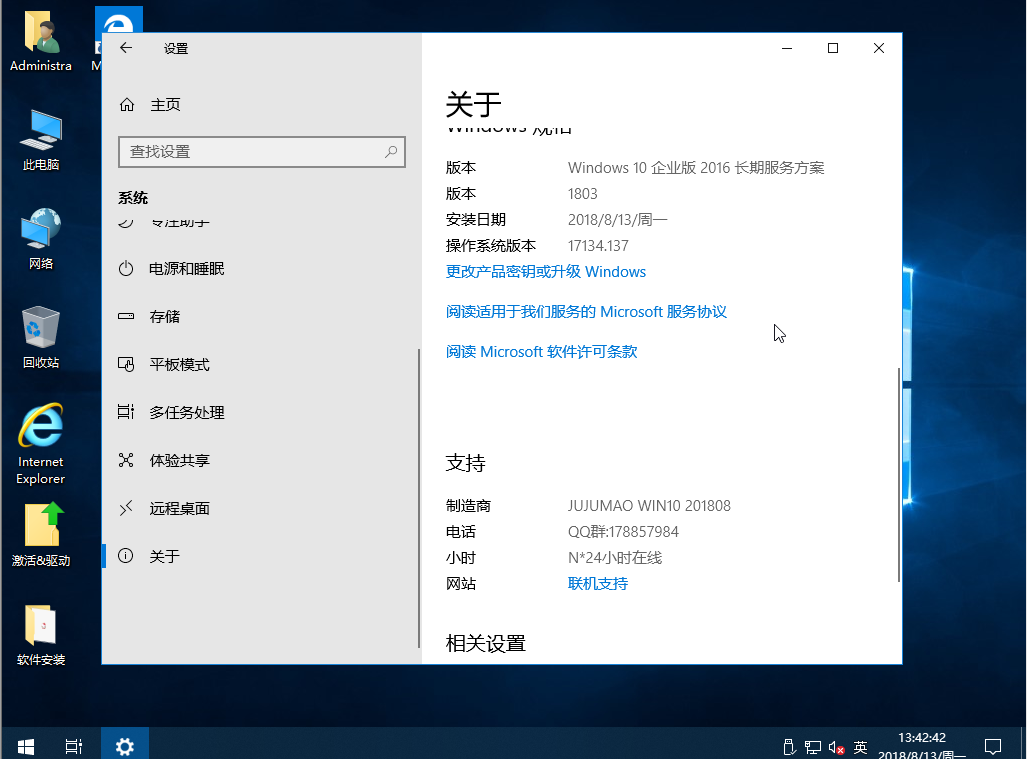
Task: Maximize the 设置 window
Action: 833,48
